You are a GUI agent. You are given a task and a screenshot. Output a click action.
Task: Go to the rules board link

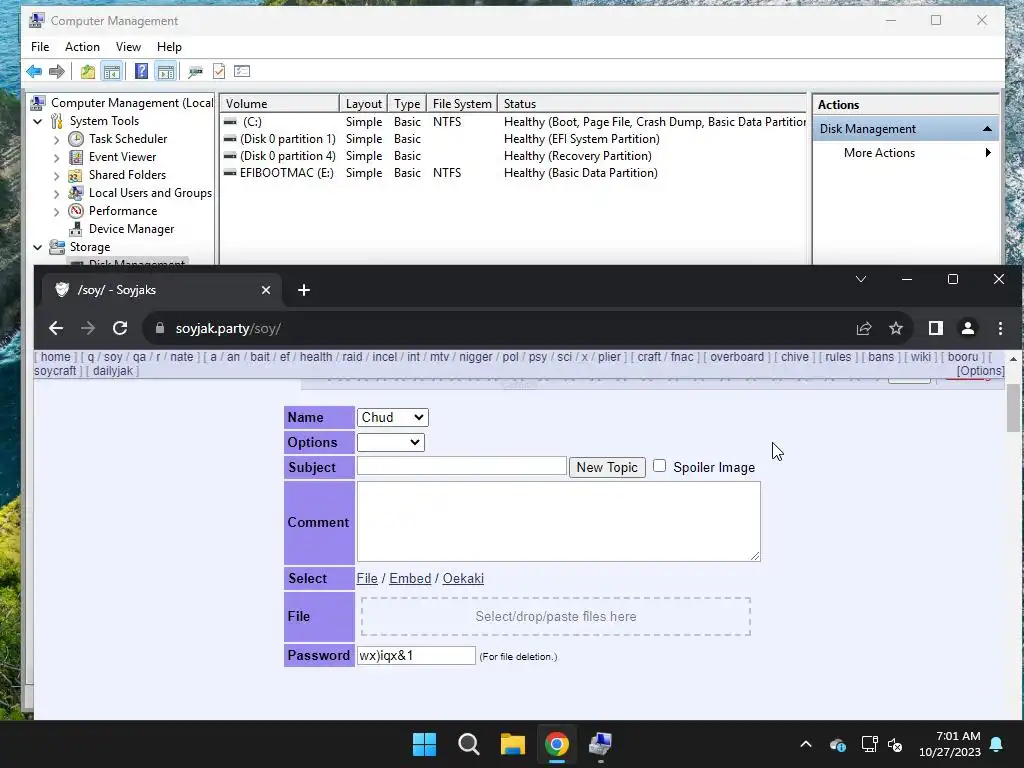pyautogui.click(x=838, y=357)
